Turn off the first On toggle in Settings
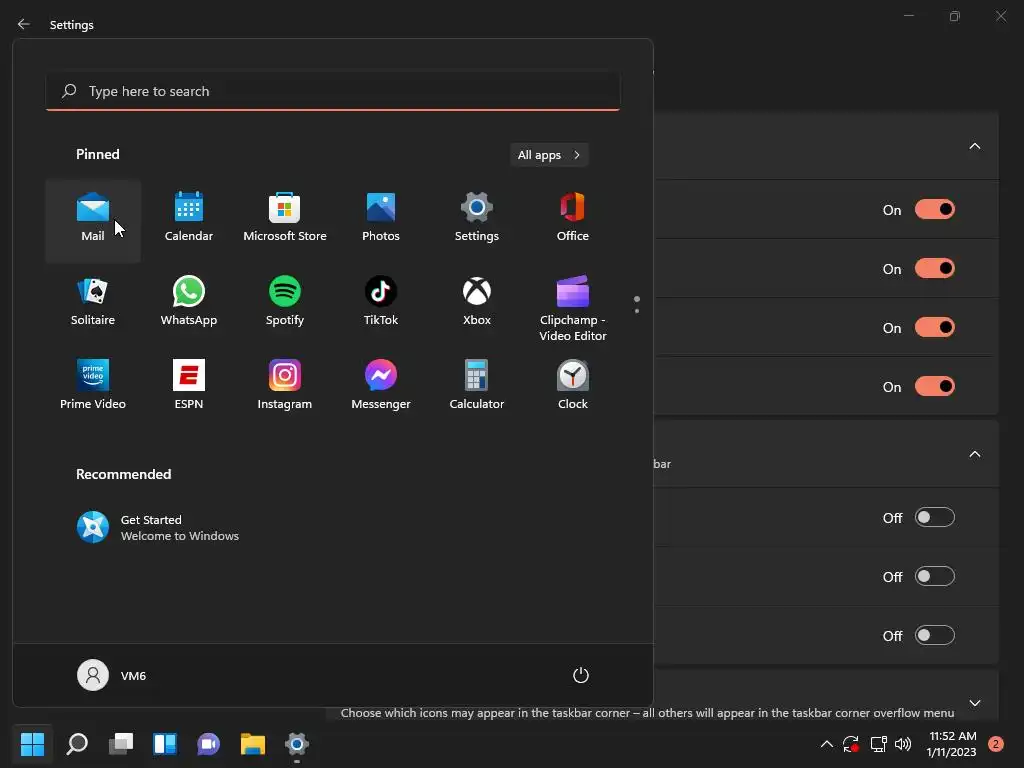The height and width of the screenshot is (768, 1024). tap(935, 210)
